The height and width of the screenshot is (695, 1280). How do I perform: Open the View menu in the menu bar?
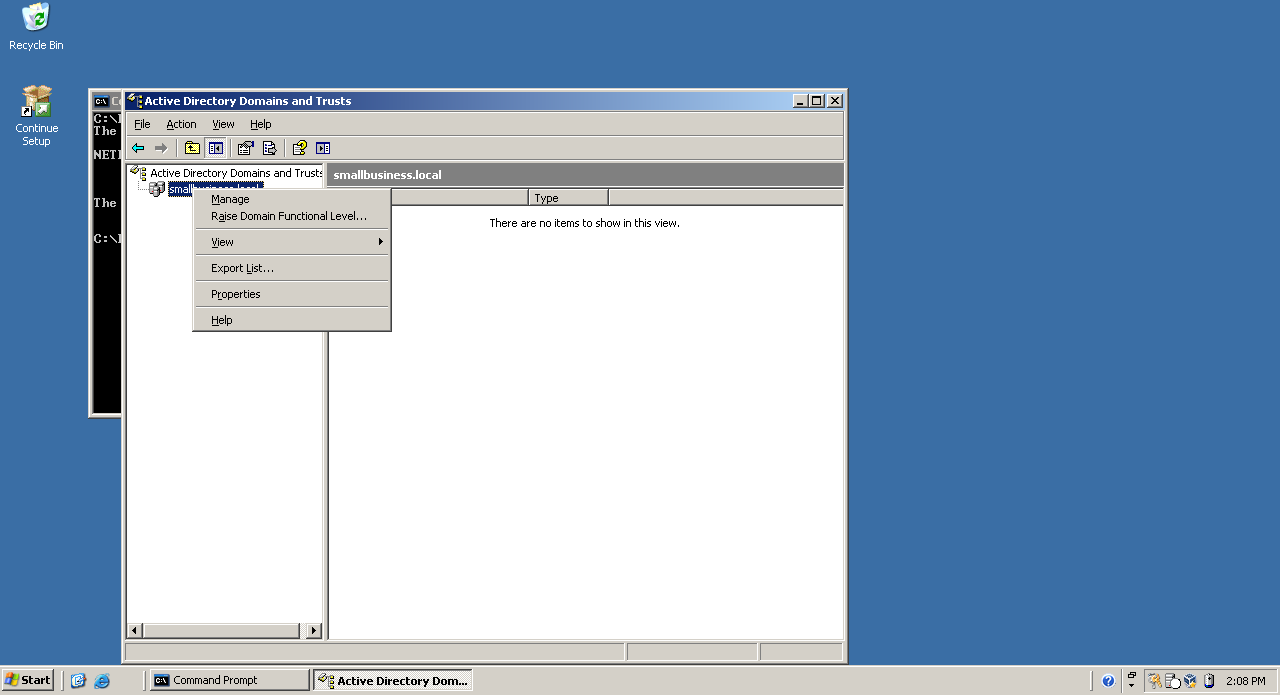pos(223,124)
